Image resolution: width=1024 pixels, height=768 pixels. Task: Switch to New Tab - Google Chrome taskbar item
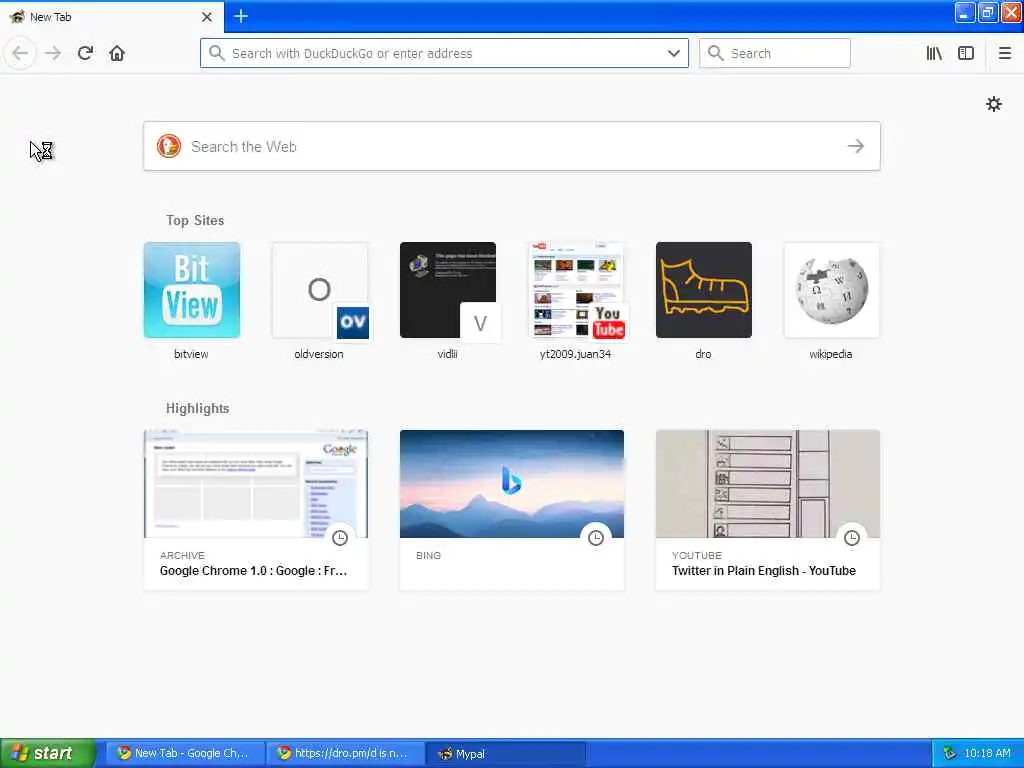(185, 754)
